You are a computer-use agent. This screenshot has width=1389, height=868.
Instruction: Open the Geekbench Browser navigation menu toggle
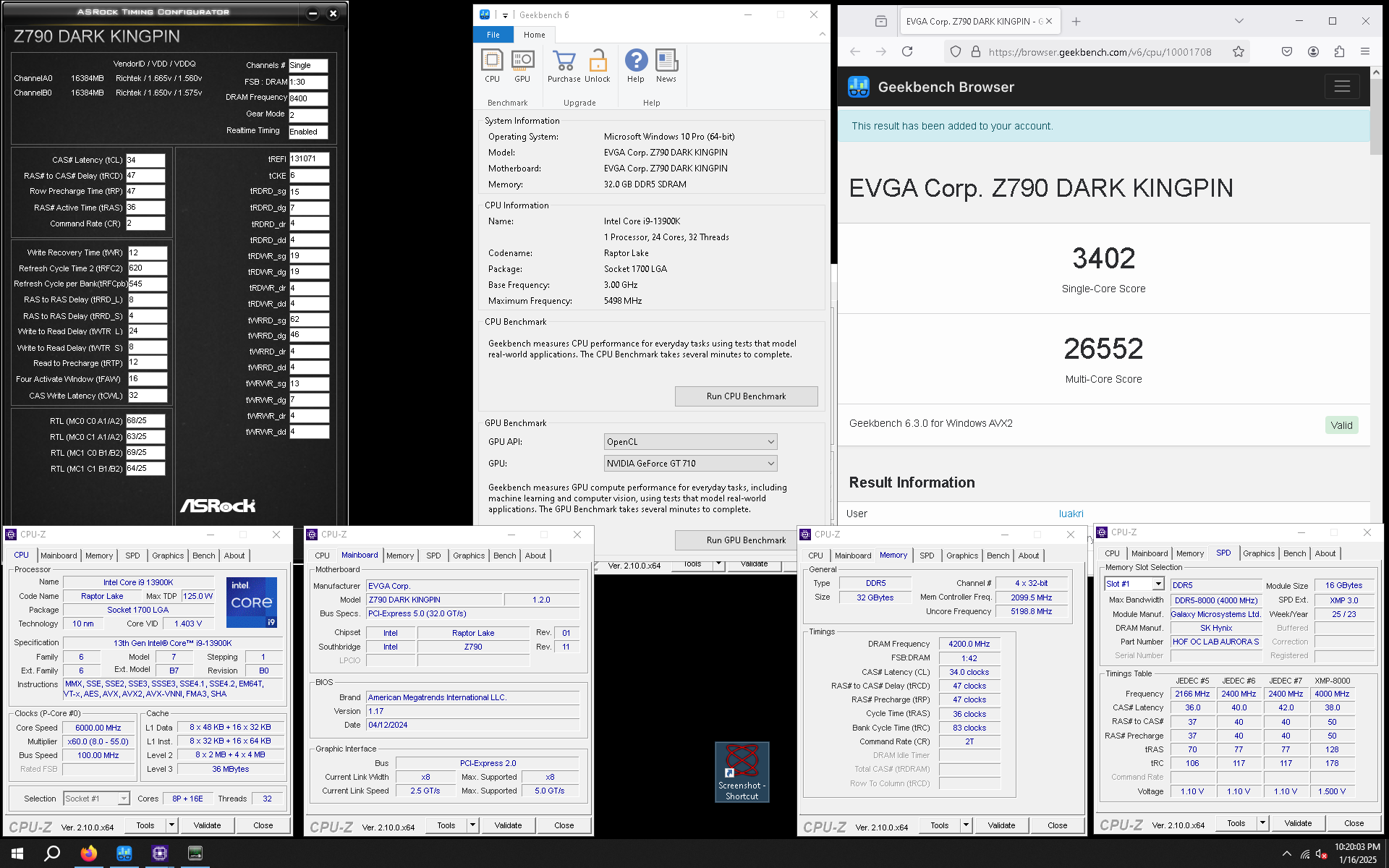pyautogui.click(x=1342, y=87)
